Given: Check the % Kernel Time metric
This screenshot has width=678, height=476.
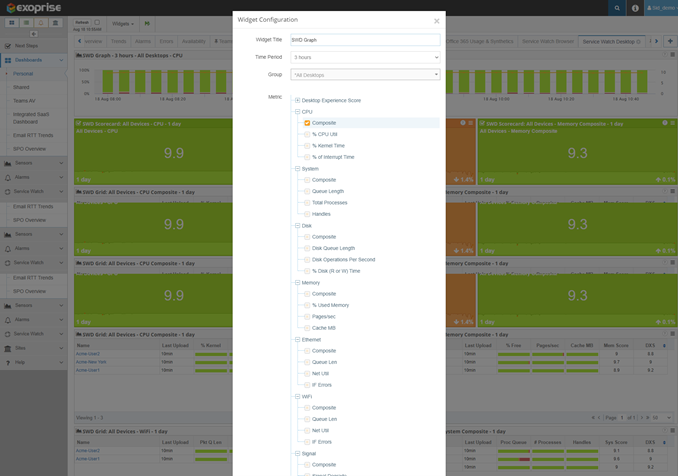Looking at the screenshot, I should [307, 146].
